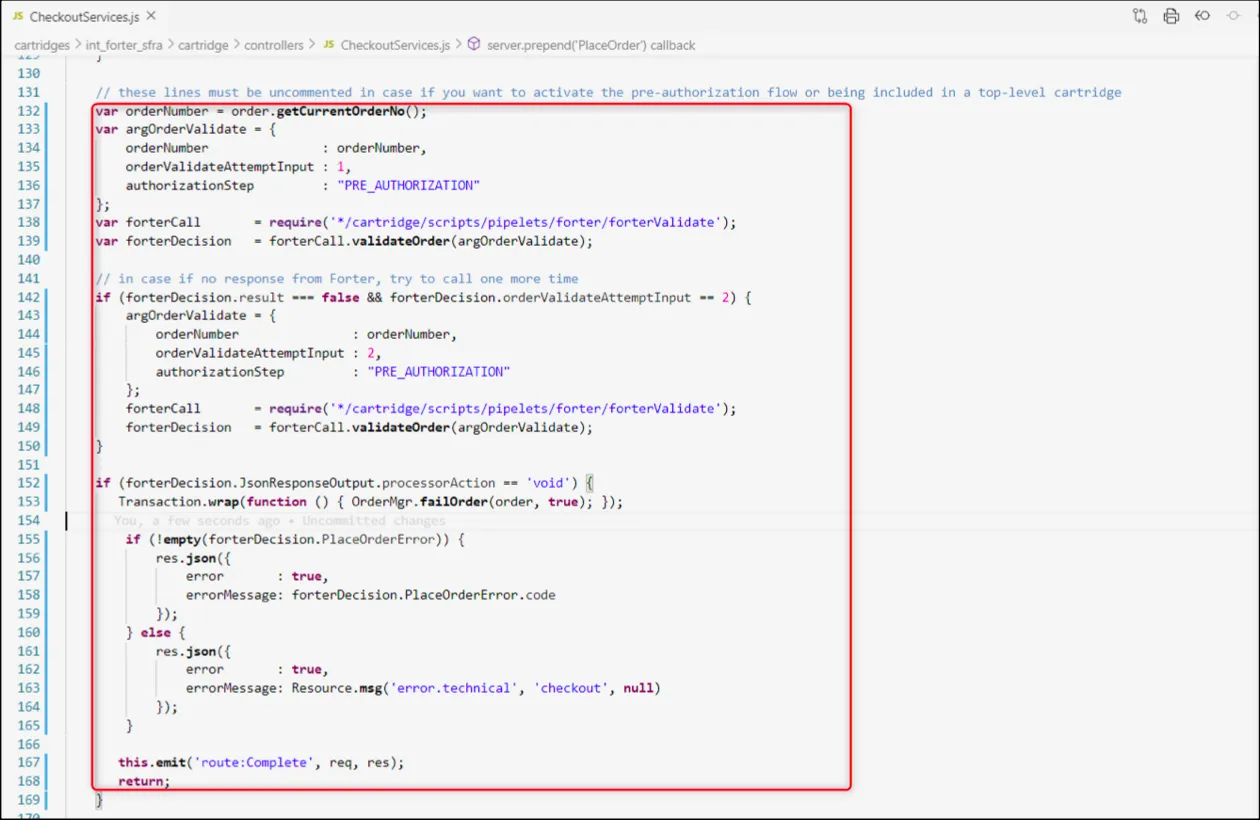Click the 'void' string literal

tap(549, 483)
